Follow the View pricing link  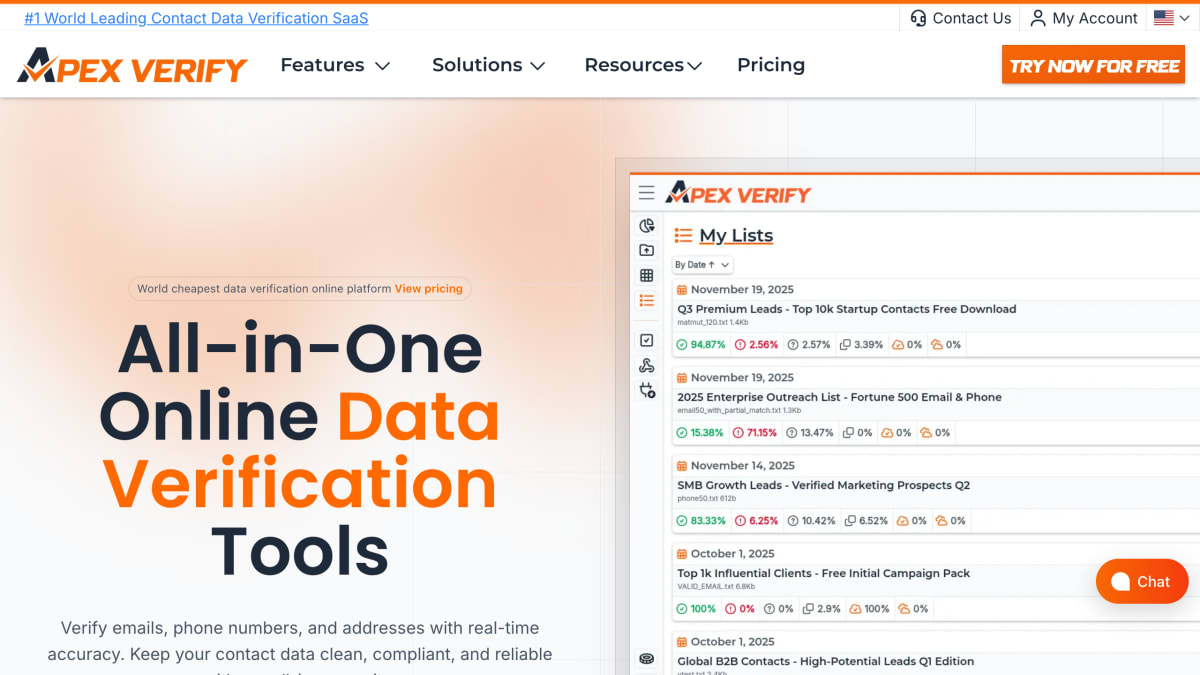[429, 289]
